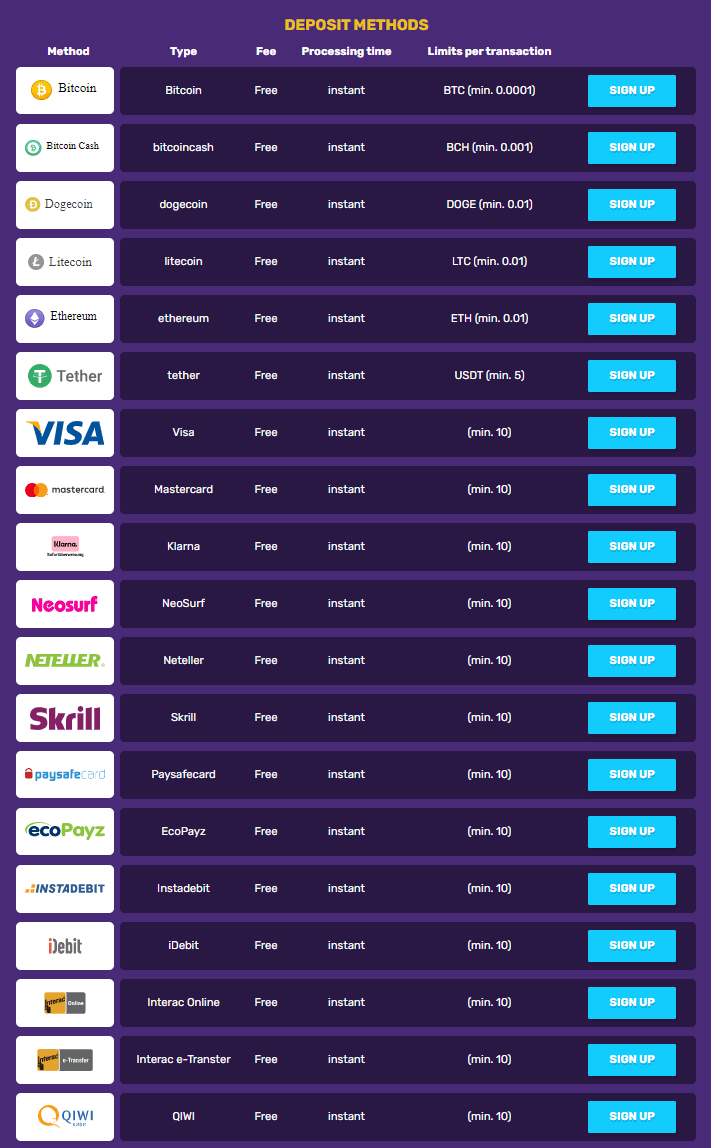Sign up in the Interac Online row
Viewport: 711px width, 1148px height.
[631, 1002]
